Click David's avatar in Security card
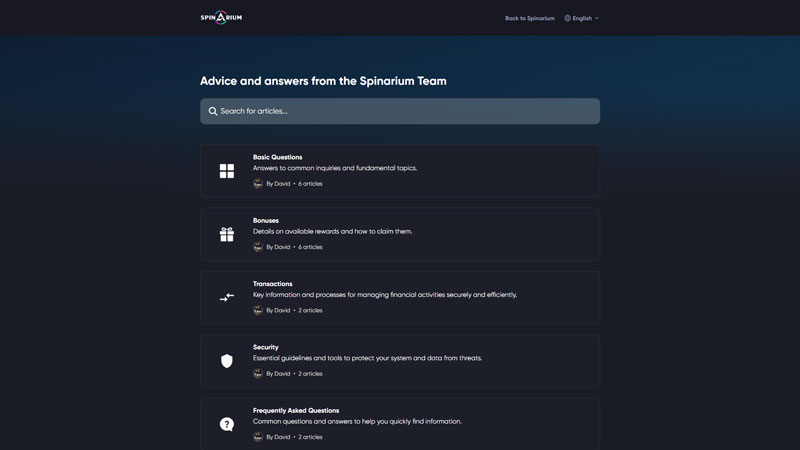 coord(258,373)
